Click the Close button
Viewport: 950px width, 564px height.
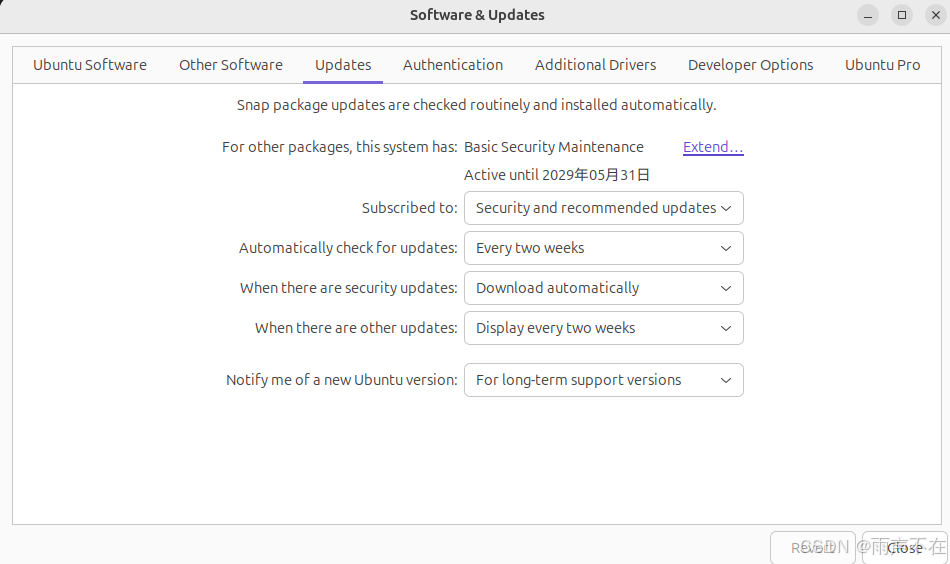point(905,548)
